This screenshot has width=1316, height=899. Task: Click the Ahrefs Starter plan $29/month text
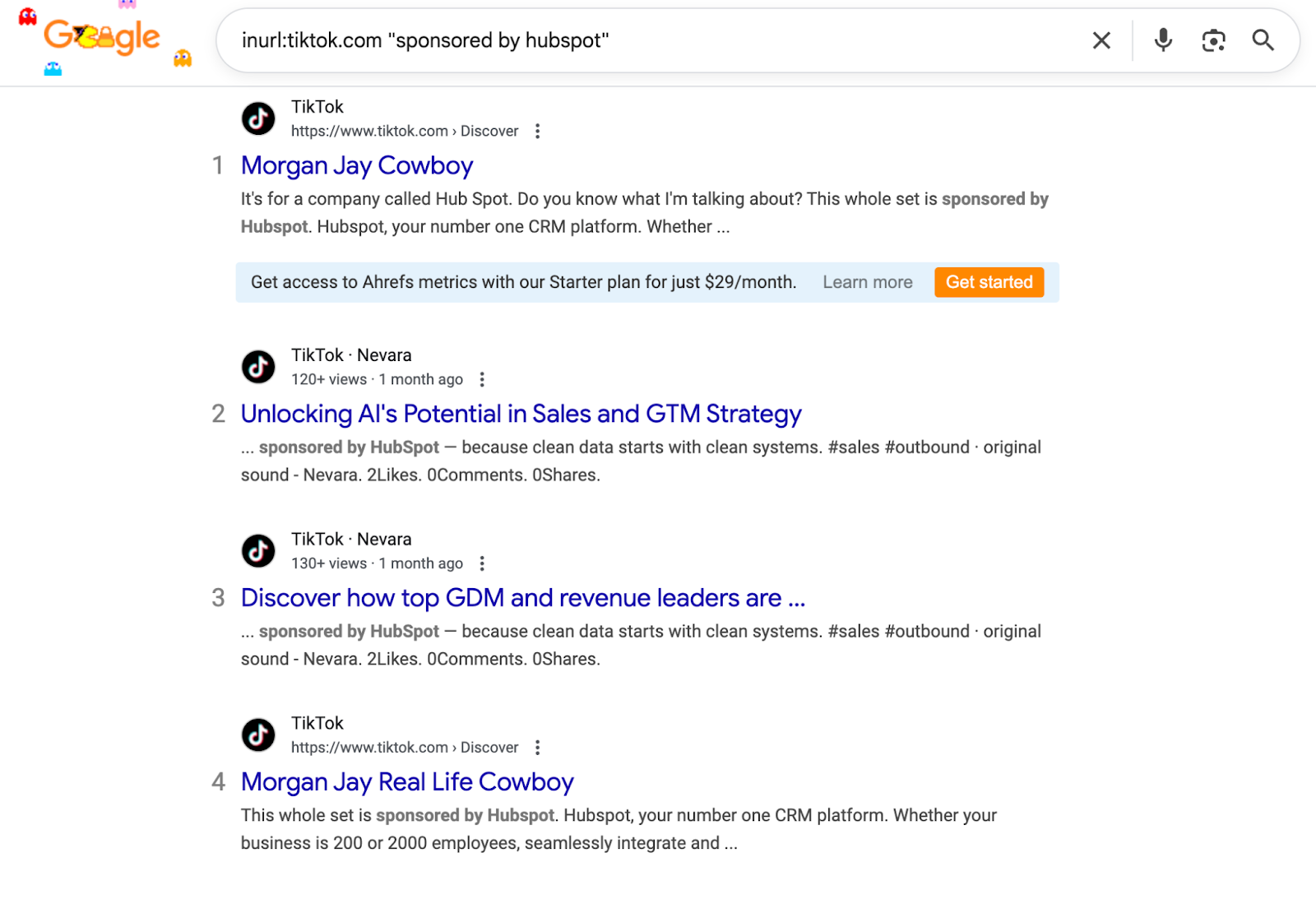point(523,282)
